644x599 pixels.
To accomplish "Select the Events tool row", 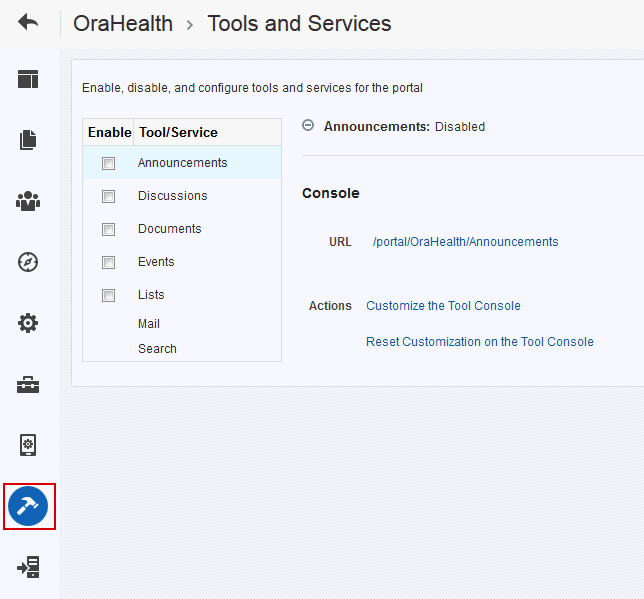I will pos(182,262).
